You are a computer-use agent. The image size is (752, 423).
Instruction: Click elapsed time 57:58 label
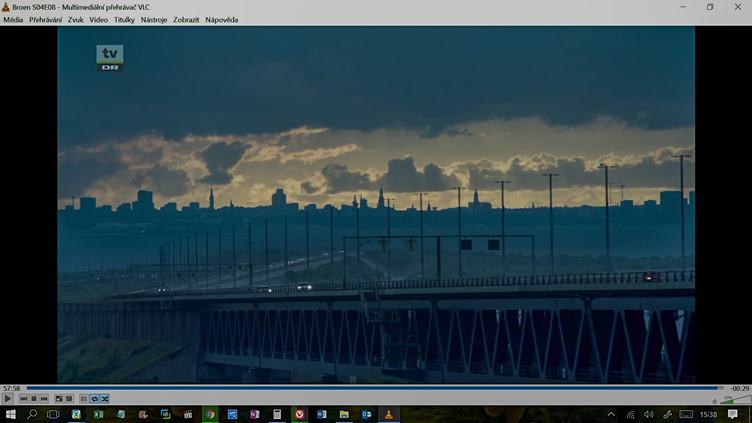(12, 388)
